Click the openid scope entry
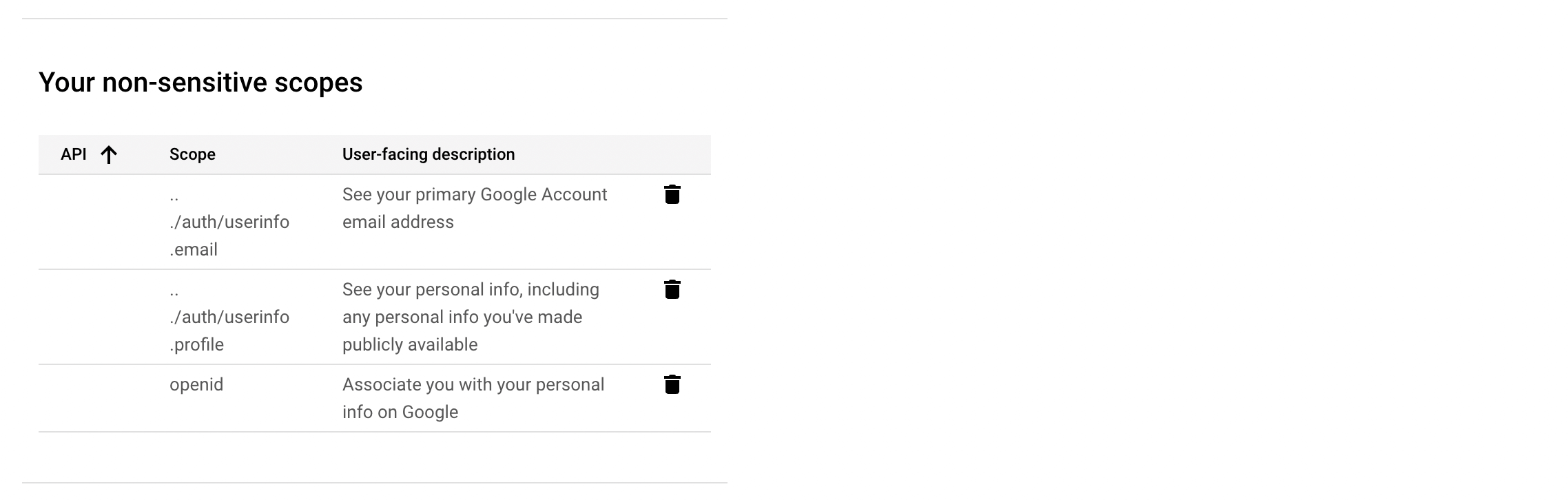The height and width of the screenshot is (500, 1568). point(196,384)
